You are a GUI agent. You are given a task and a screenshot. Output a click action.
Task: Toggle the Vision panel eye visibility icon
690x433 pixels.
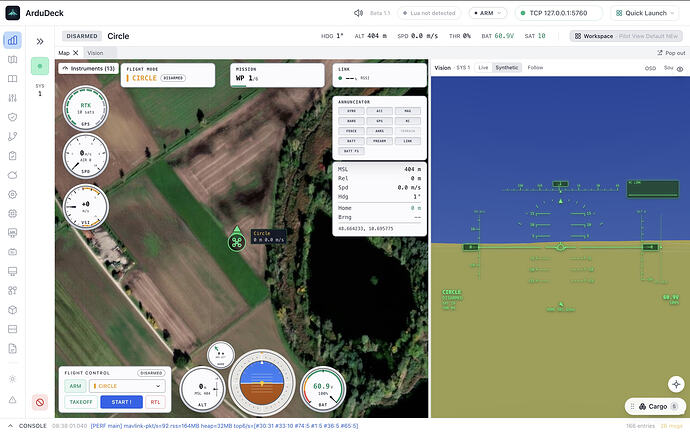pyautogui.click(x=680, y=68)
